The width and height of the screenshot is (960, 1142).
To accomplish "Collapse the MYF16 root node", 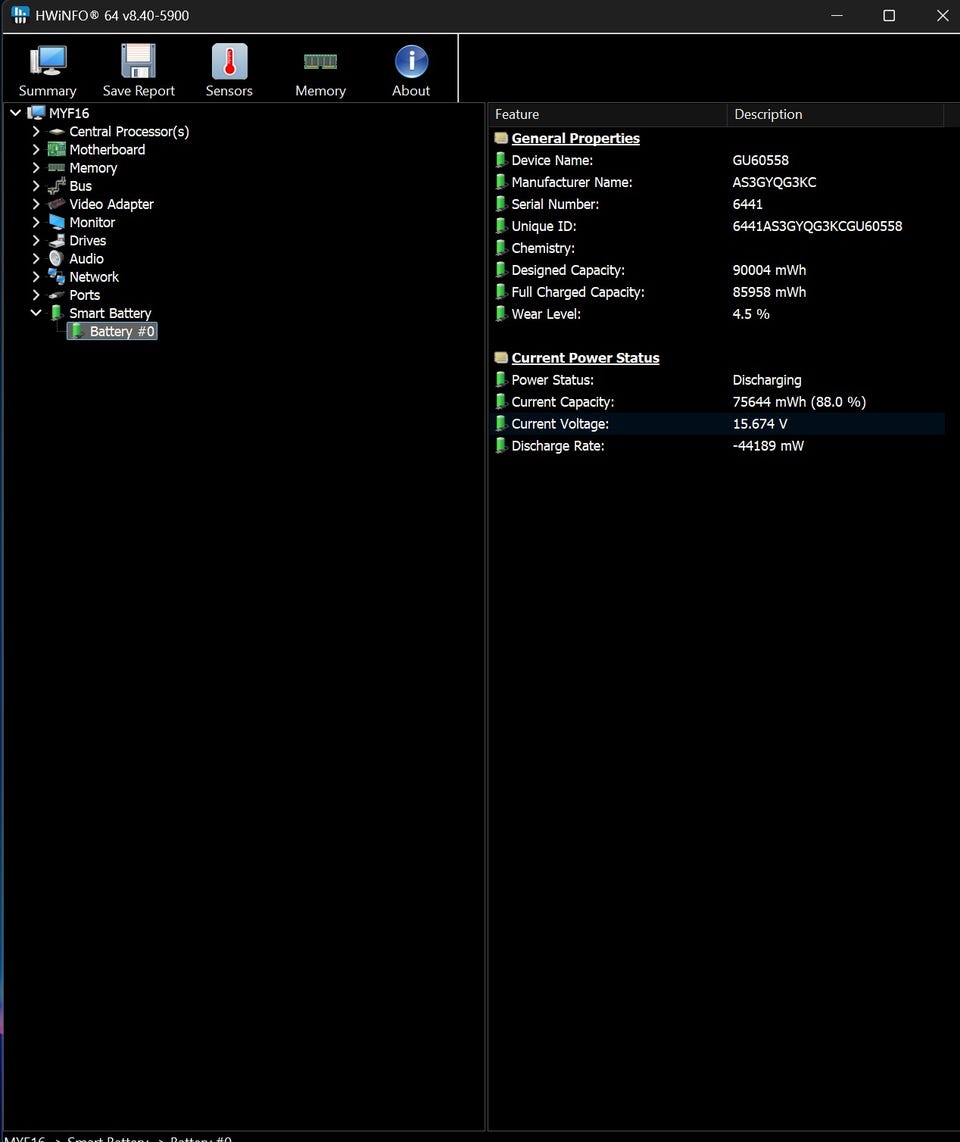I will coord(15,113).
